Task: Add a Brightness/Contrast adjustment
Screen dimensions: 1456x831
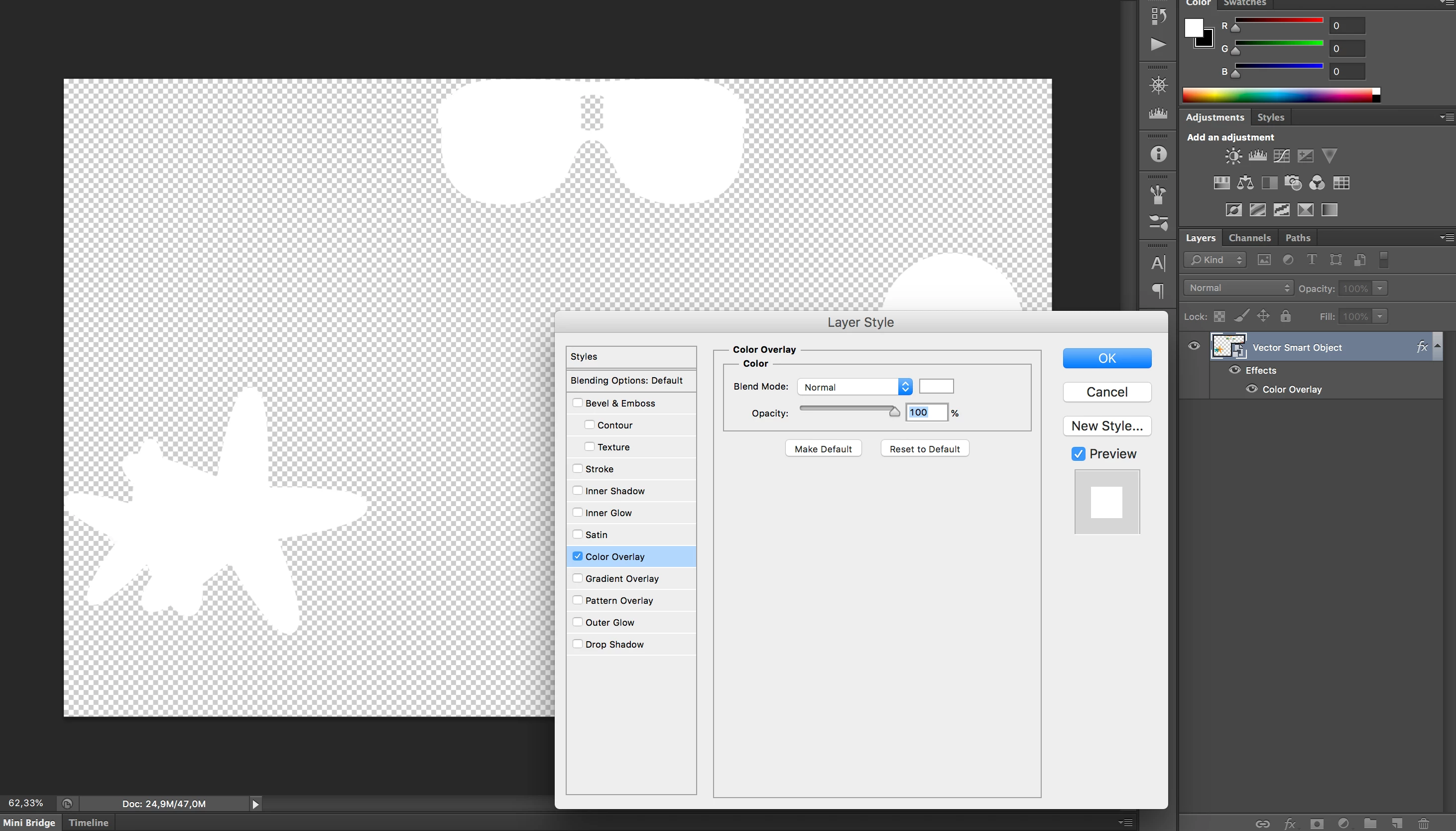Action: pos(1233,156)
